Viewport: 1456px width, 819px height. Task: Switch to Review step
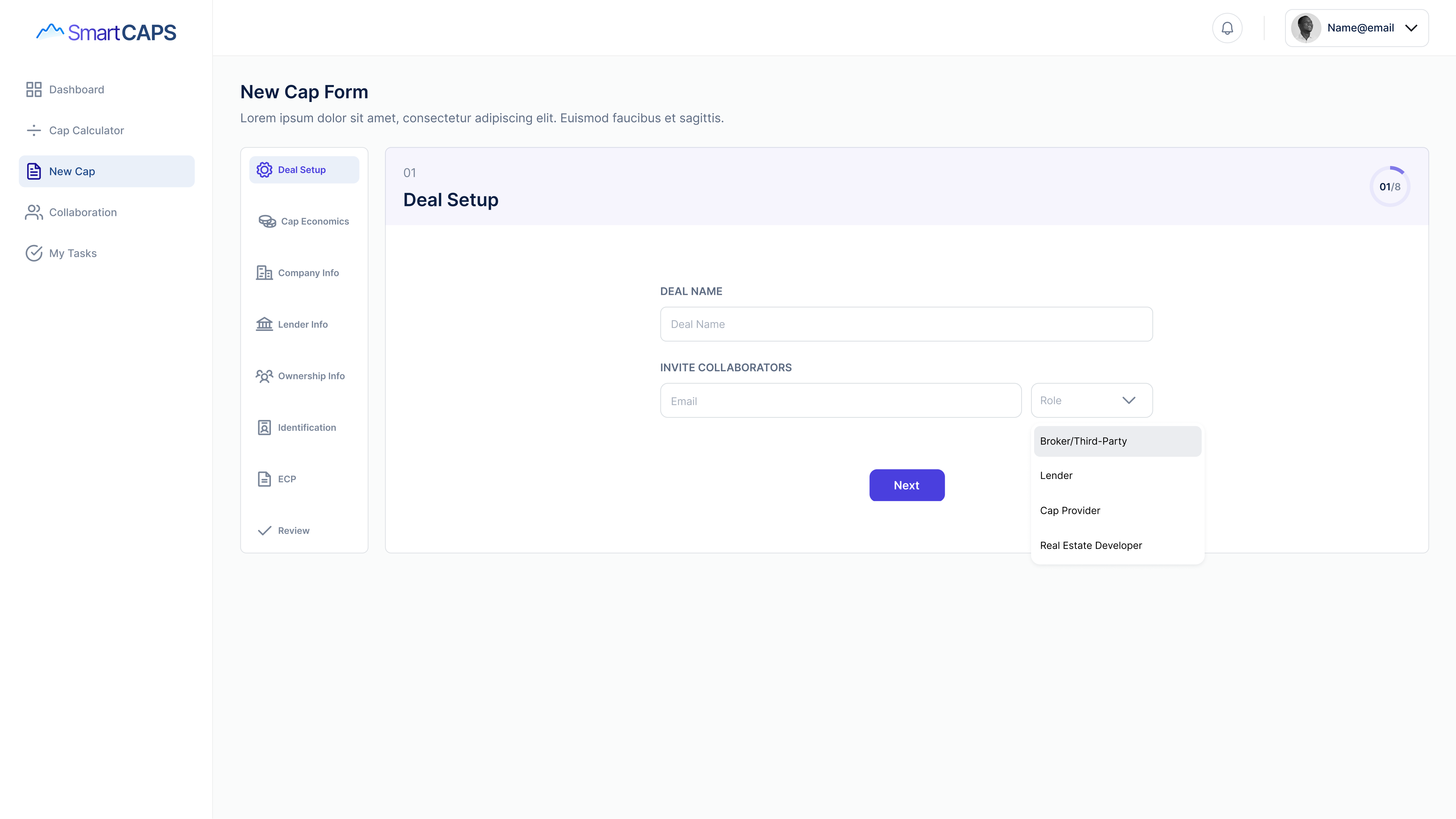point(304,530)
